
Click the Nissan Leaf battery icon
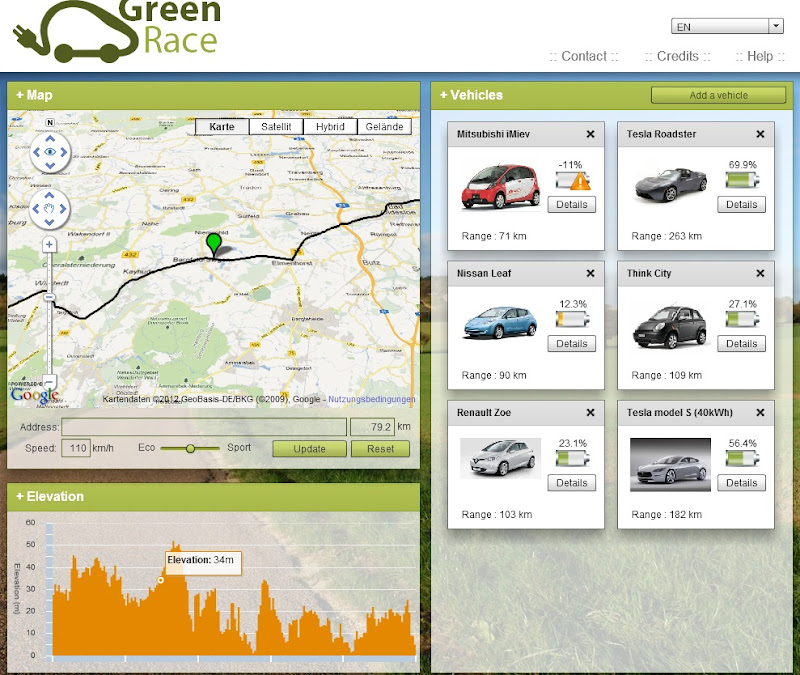click(x=572, y=319)
